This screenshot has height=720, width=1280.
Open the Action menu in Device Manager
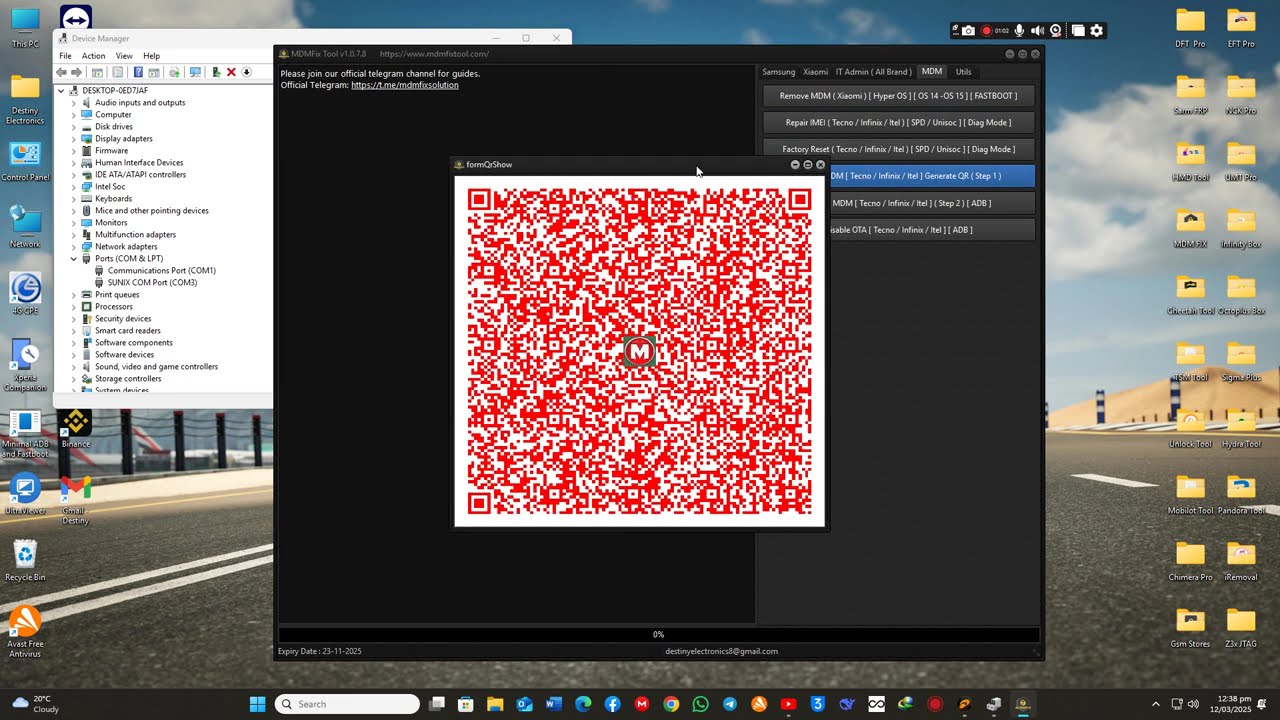[x=93, y=56]
